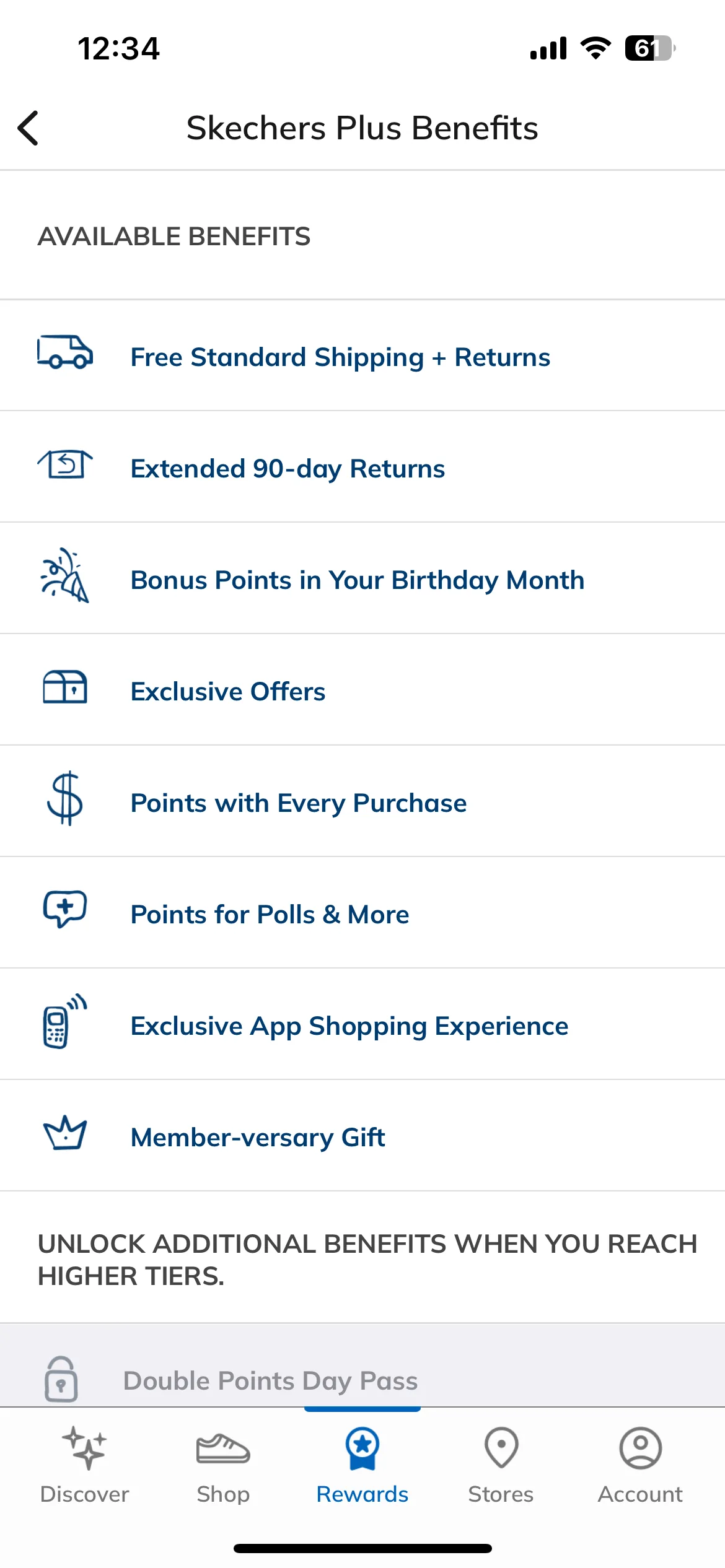Open Free Standard Shipping + Returns
Screen dimensions: 725x1568
[x=362, y=355]
